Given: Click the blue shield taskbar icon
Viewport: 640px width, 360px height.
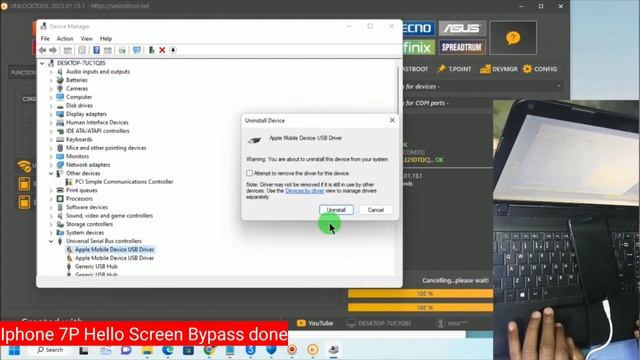Looking at the screenshot, I should click(x=271, y=350).
